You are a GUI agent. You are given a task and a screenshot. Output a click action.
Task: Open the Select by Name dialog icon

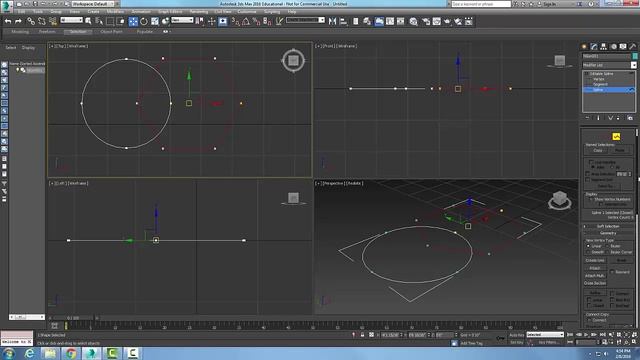click(x=99, y=21)
